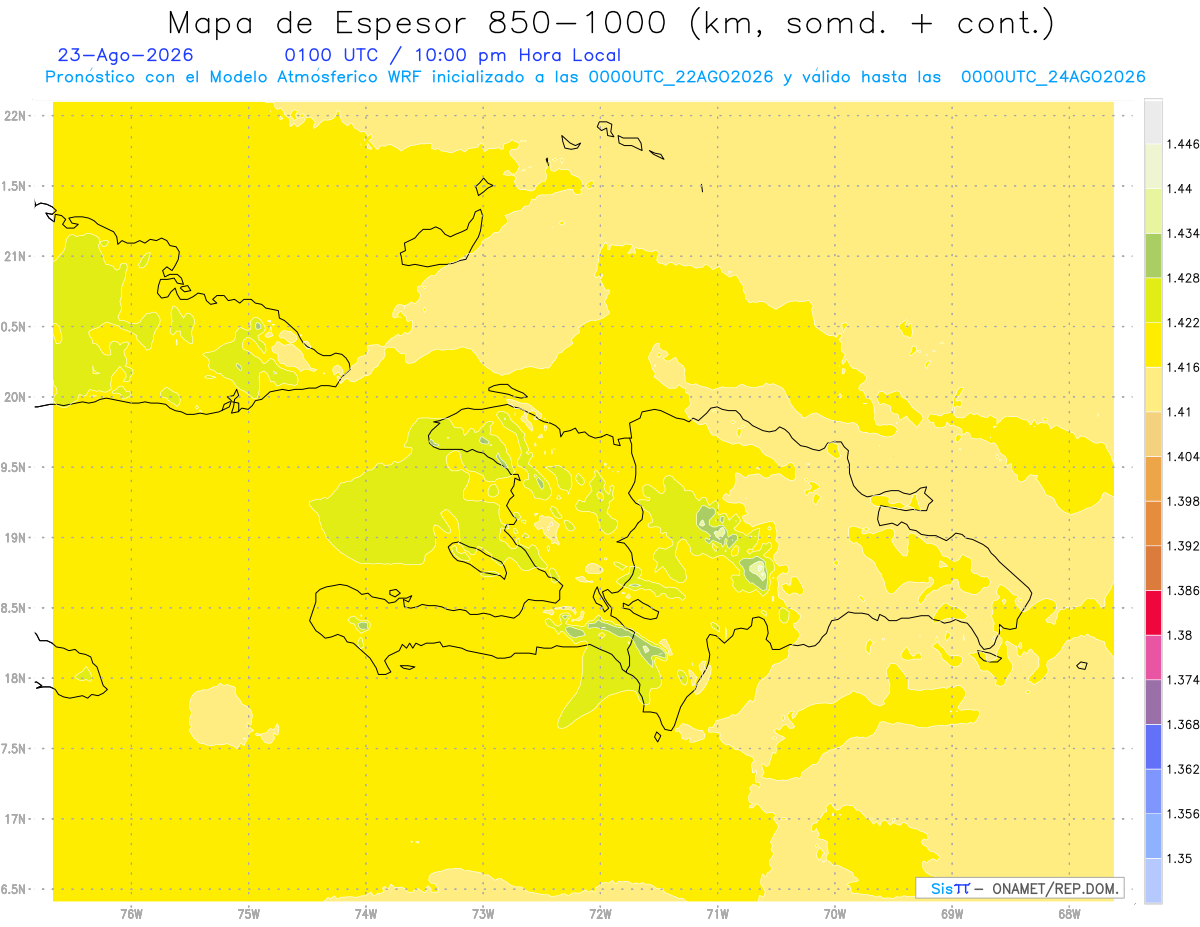Click the pink colorbar segment between 1.374 and 1.38
The height and width of the screenshot is (927, 1200).
[x=1153, y=657]
